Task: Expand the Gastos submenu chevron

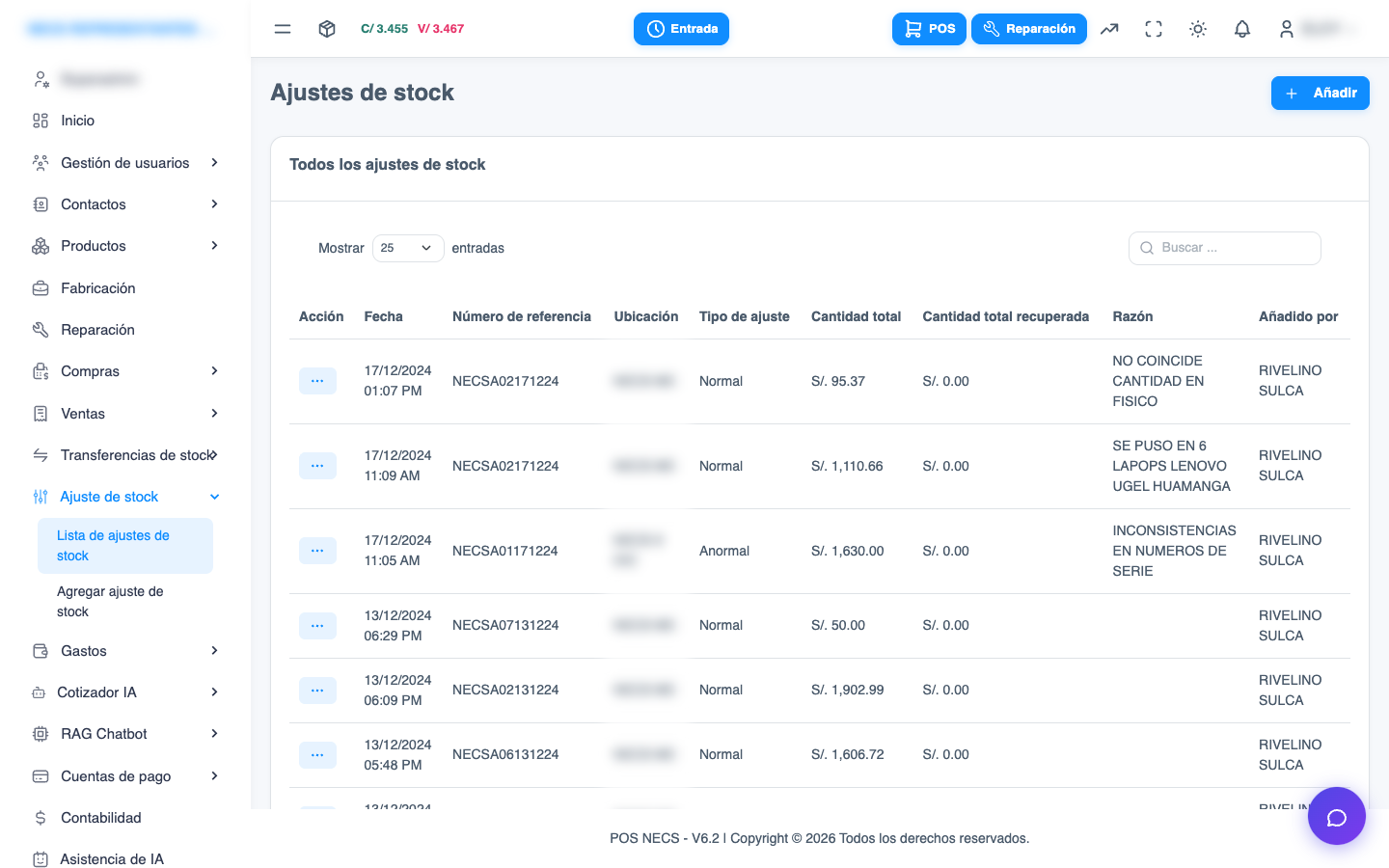Action: coord(214,651)
